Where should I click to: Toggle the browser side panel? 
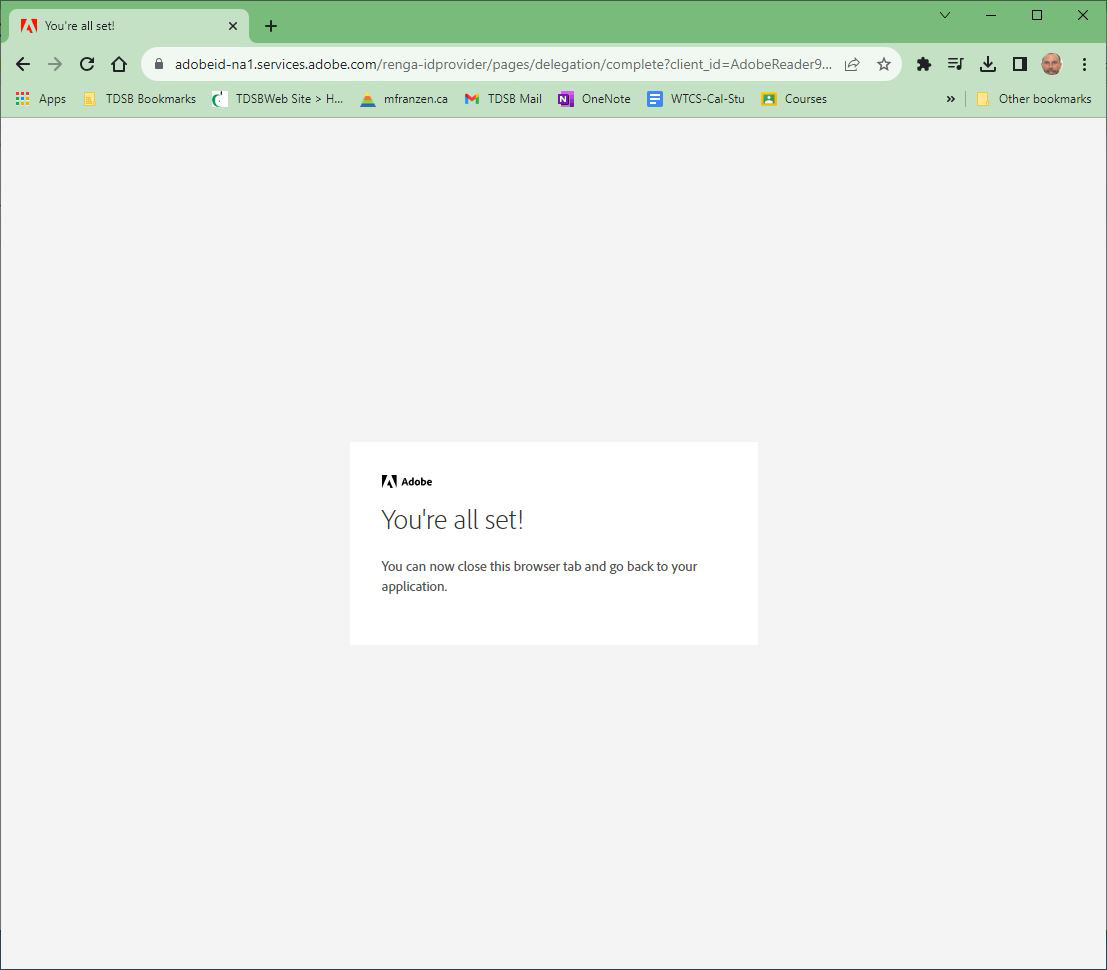click(1020, 64)
